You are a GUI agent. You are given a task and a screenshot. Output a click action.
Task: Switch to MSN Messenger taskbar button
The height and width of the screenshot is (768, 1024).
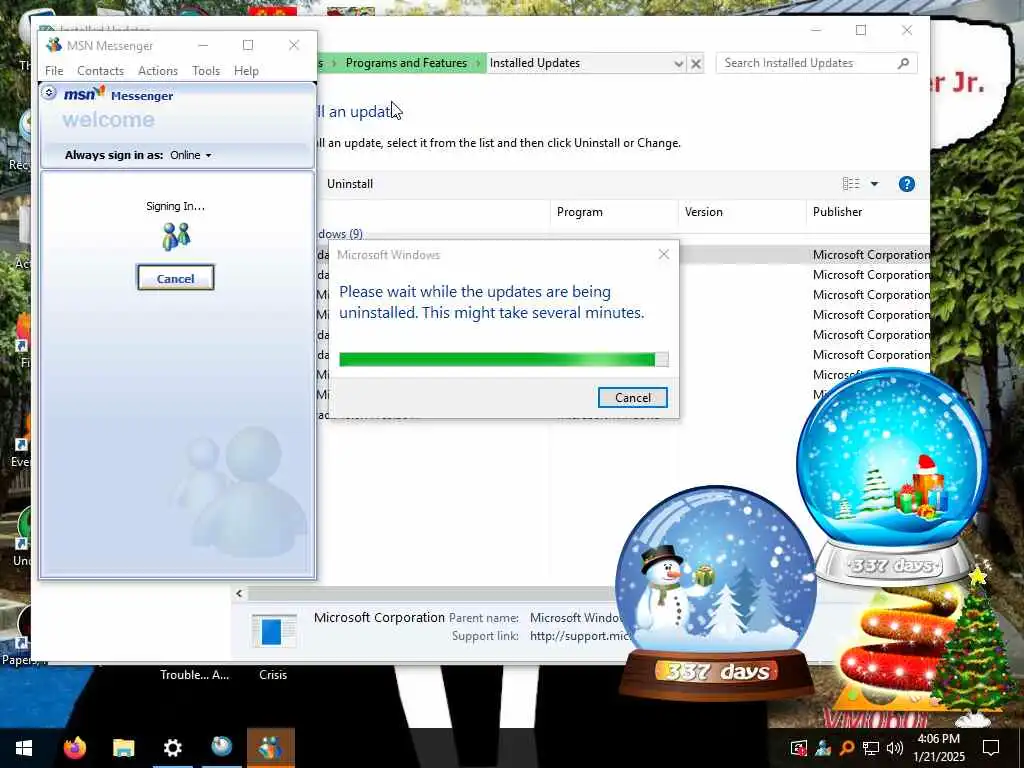tap(270, 748)
